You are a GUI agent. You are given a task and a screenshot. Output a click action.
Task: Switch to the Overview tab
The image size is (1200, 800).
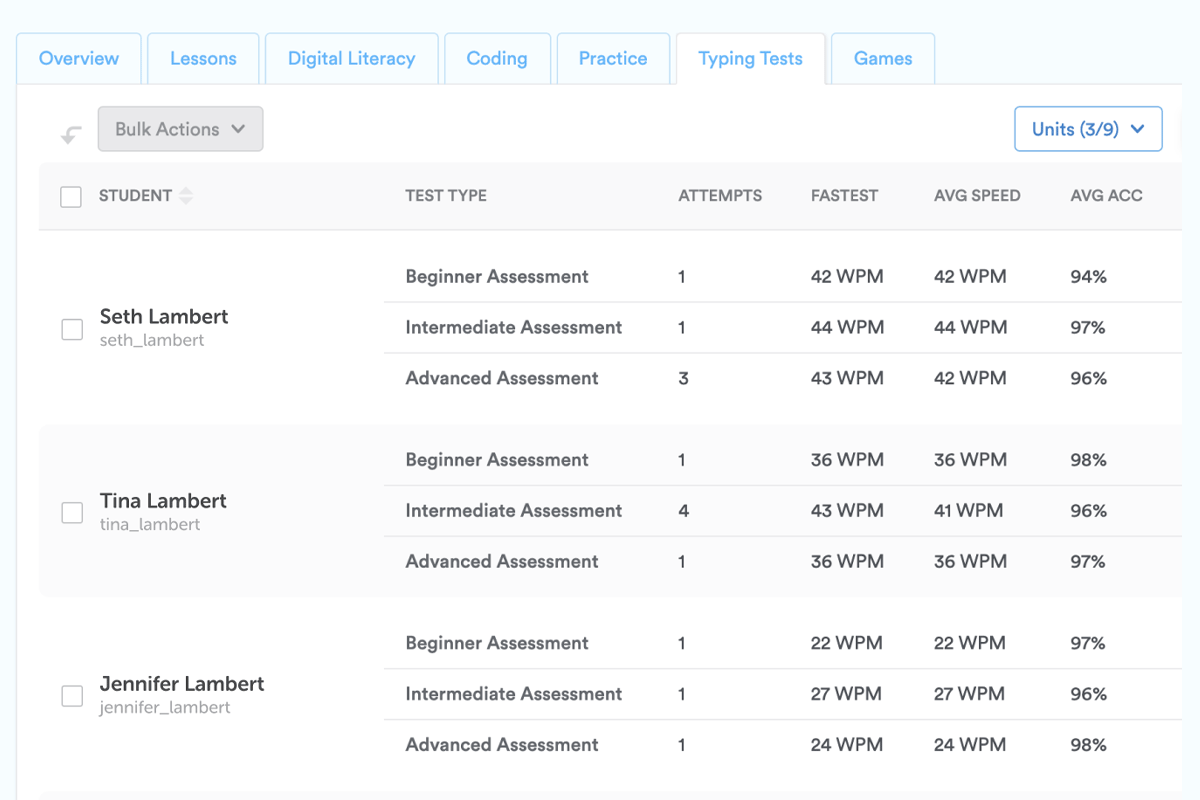click(x=79, y=59)
